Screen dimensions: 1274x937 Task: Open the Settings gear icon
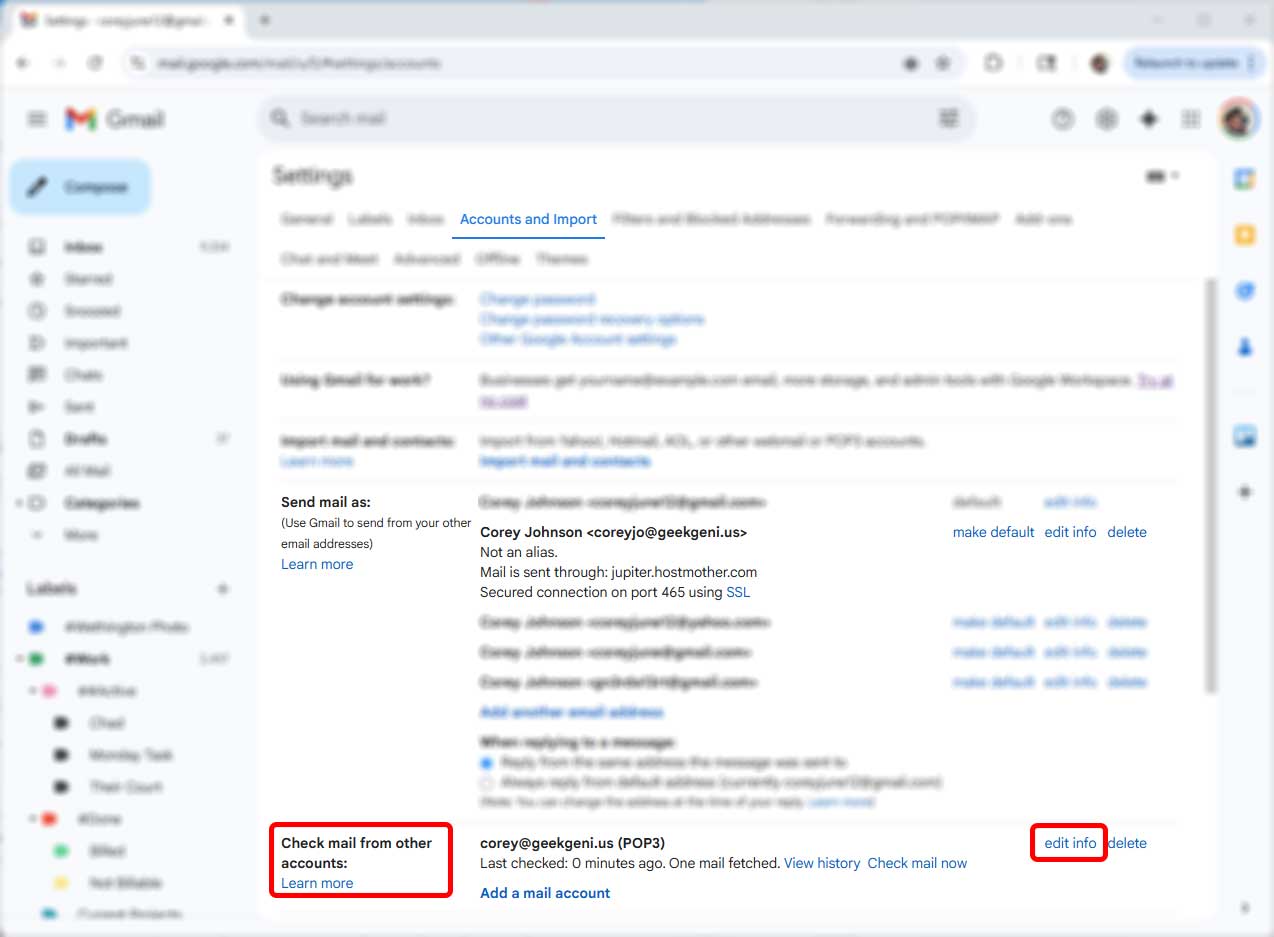tap(1106, 119)
